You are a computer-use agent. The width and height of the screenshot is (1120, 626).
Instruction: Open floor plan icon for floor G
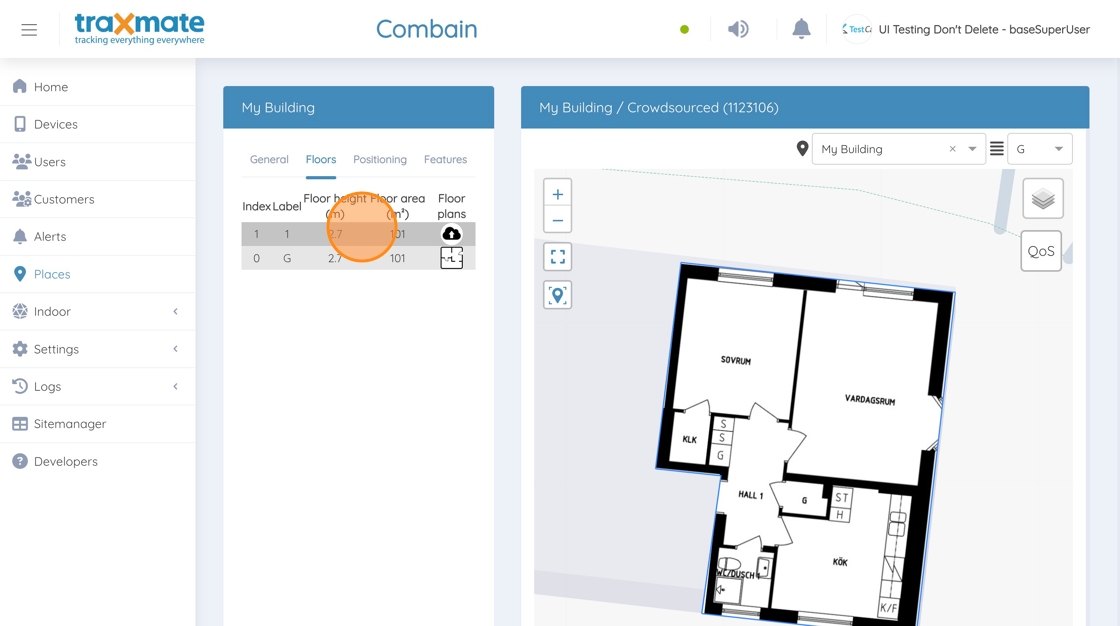pyautogui.click(x=451, y=258)
